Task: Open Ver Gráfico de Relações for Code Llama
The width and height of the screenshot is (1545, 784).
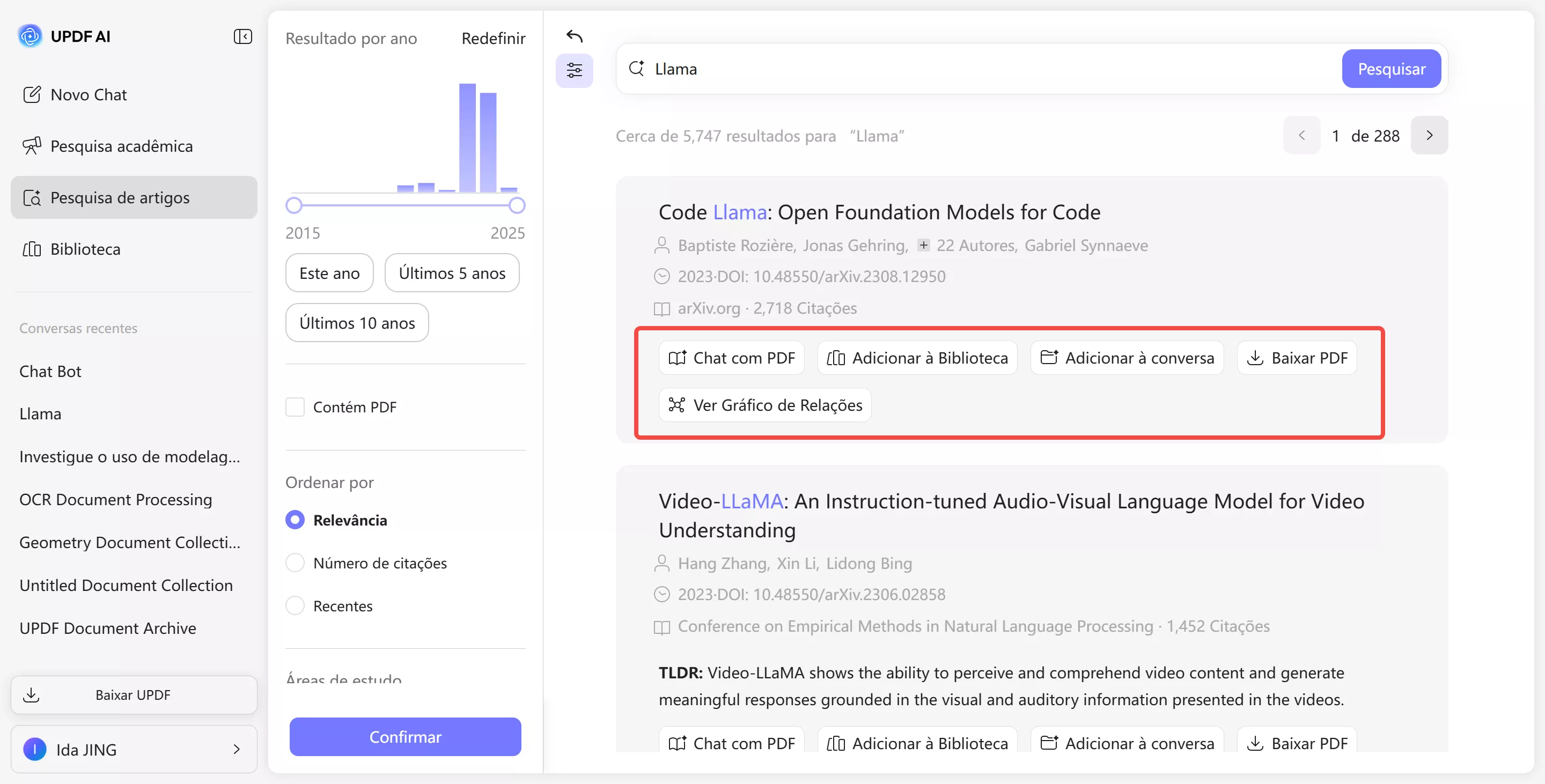Action: point(764,405)
